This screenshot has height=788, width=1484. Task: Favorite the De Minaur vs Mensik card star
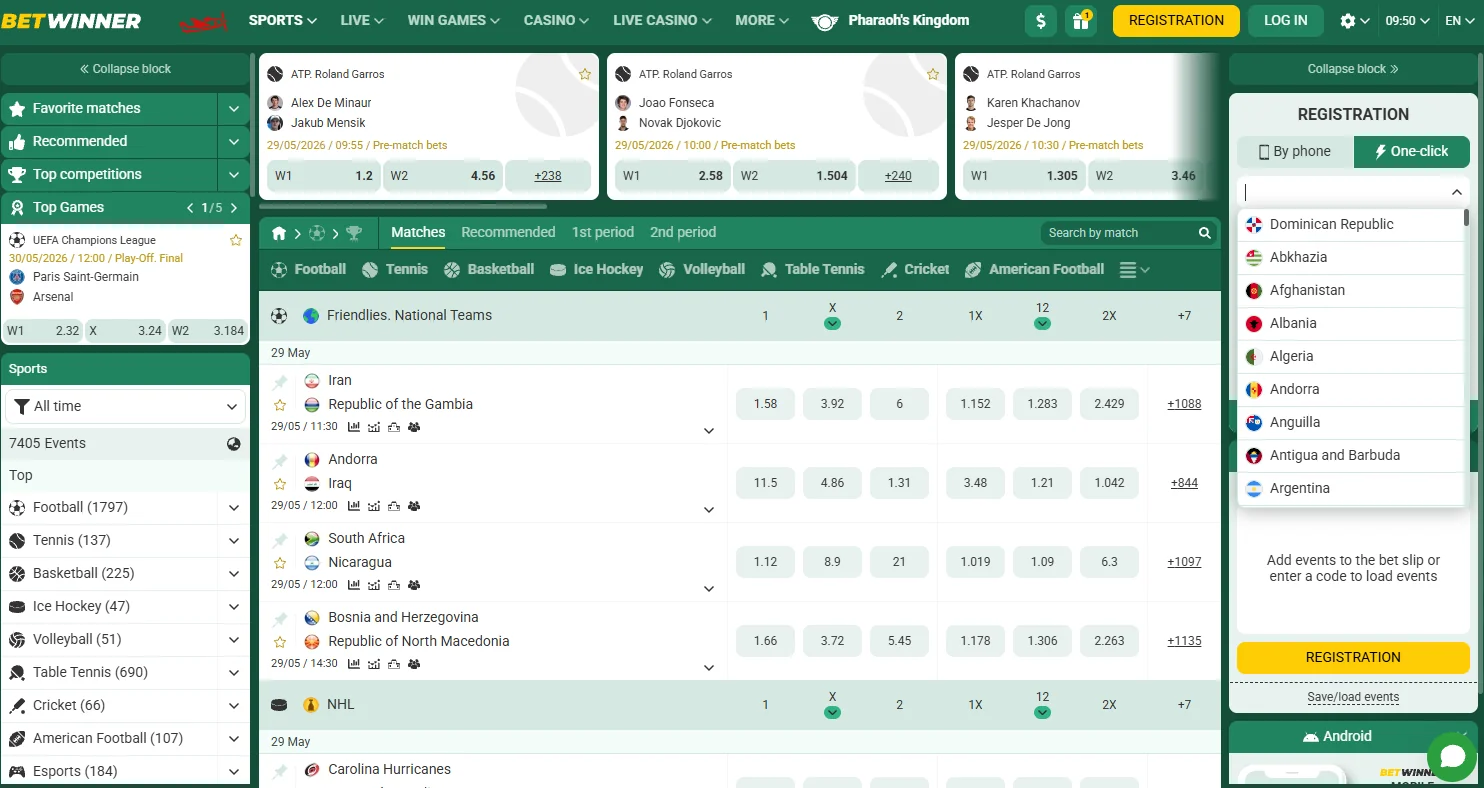[585, 74]
